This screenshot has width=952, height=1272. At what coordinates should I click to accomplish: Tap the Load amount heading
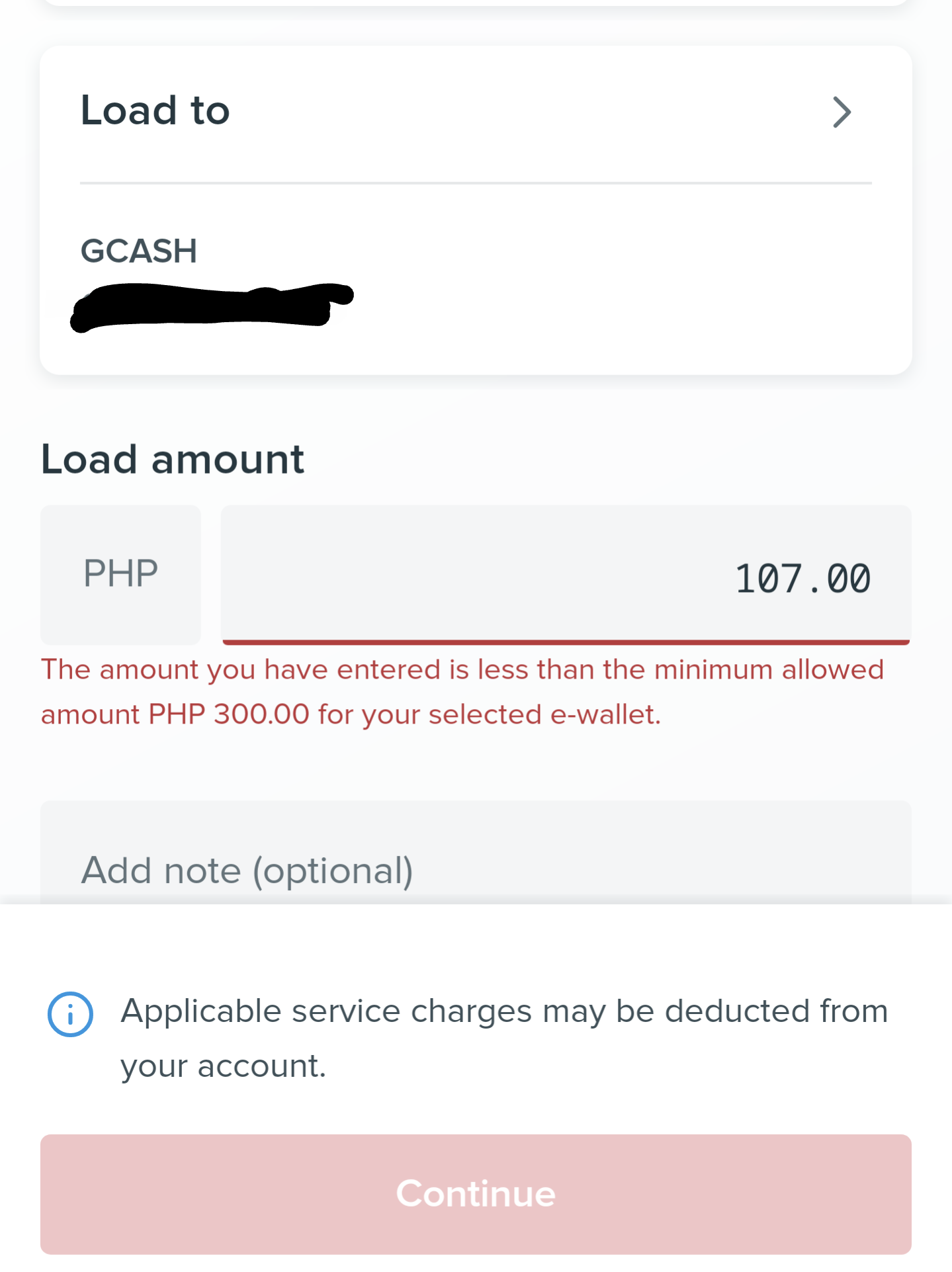point(173,458)
